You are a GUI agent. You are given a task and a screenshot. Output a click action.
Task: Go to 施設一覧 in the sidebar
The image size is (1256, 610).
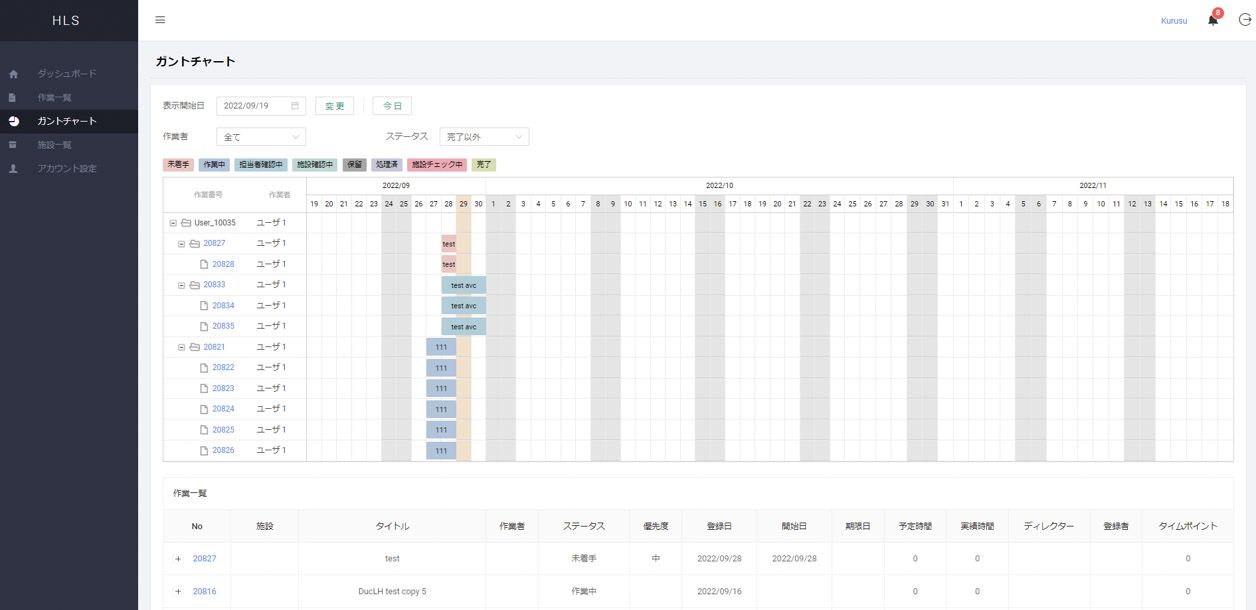pyautogui.click(x=54, y=145)
